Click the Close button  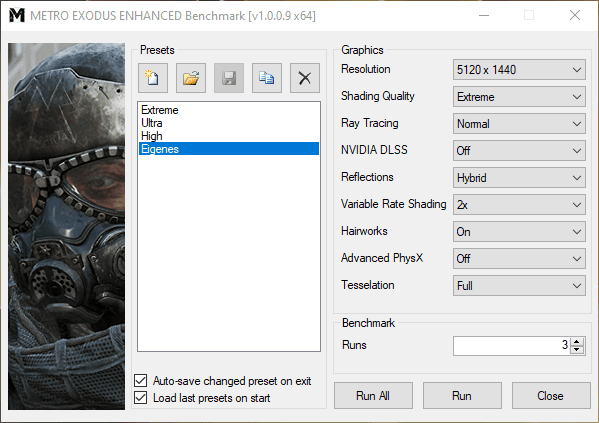coord(551,395)
